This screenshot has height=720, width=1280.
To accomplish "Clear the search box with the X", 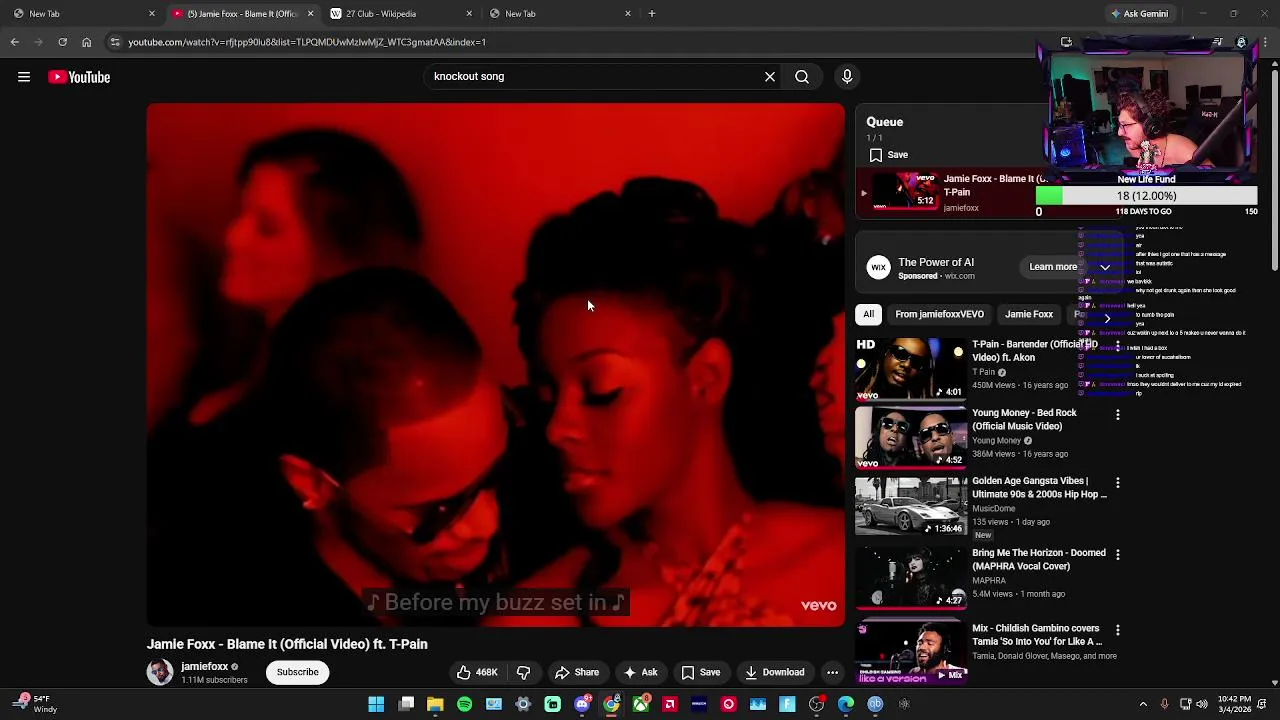I will pos(770,76).
